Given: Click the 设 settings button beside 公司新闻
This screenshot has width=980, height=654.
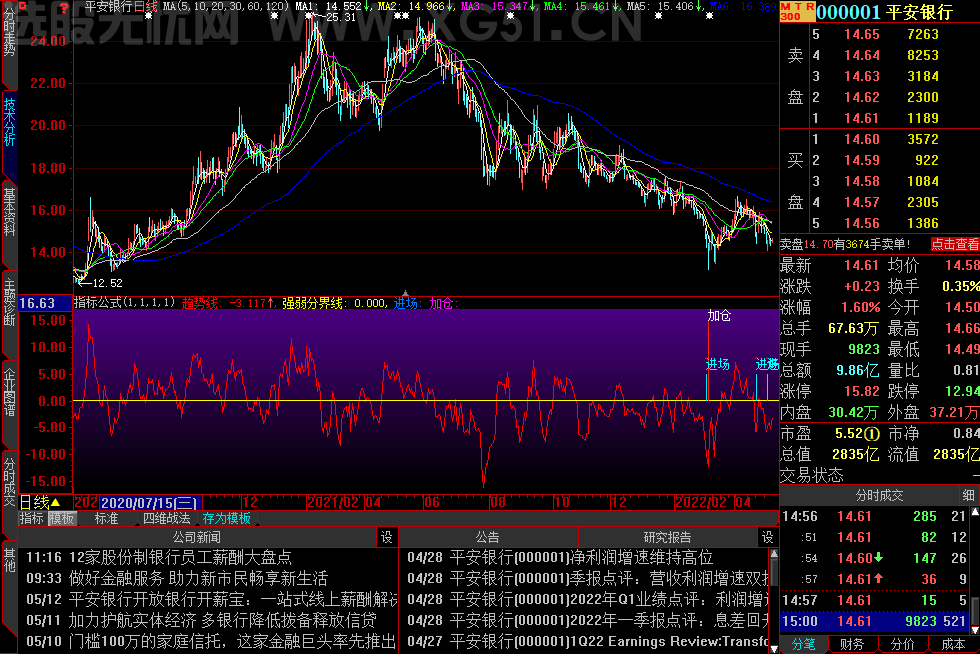Looking at the screenshot, I should (x=387, y=537).
